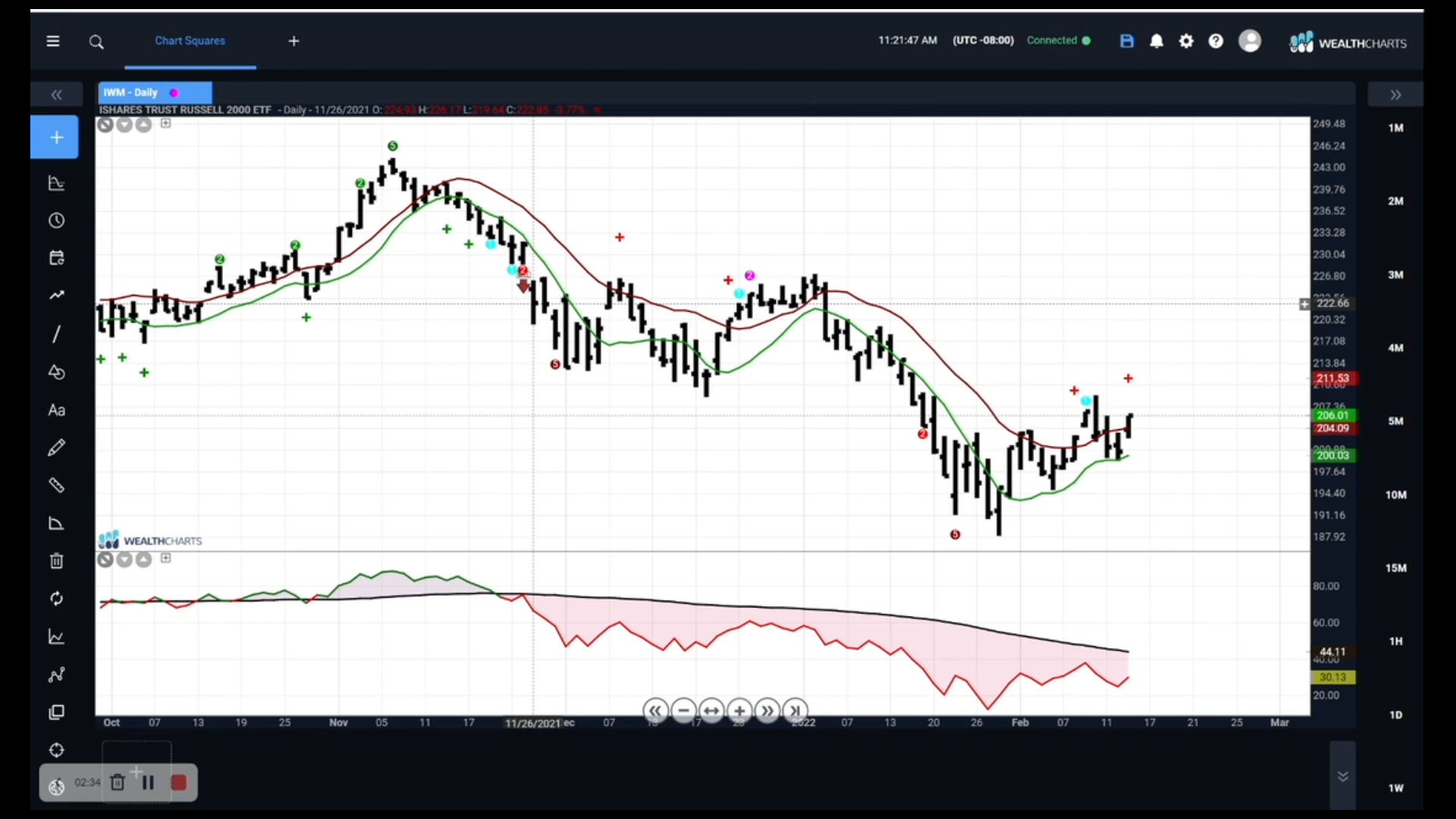Fit chart width with horizontal arrows
The image size is (1456, 819).
[711, 711]
